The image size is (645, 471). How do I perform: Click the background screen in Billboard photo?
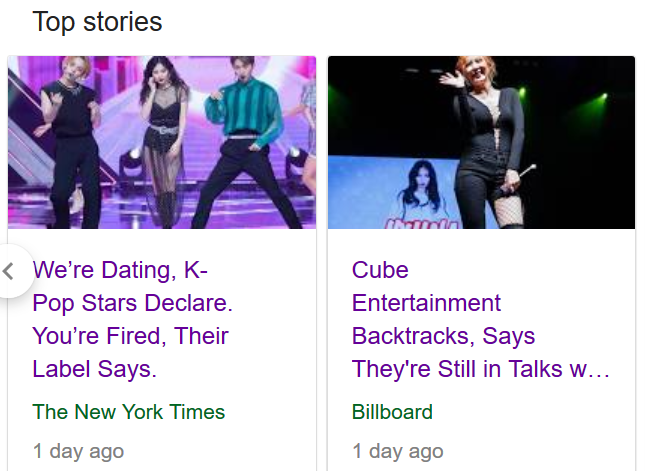click(400, 195)
